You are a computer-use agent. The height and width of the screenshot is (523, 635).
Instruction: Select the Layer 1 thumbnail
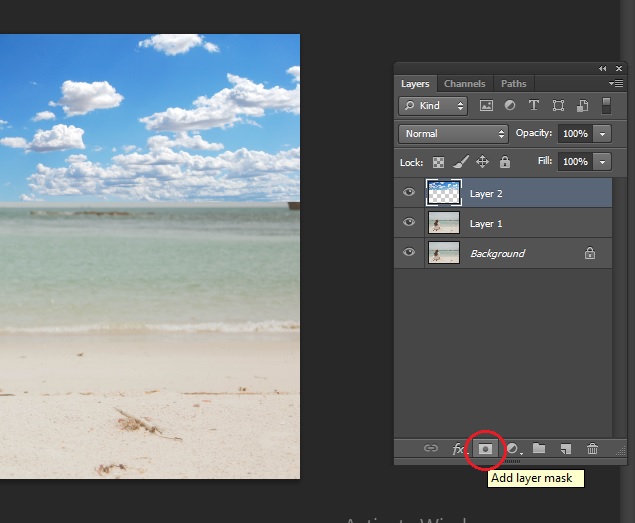click(x=443, y=223)
